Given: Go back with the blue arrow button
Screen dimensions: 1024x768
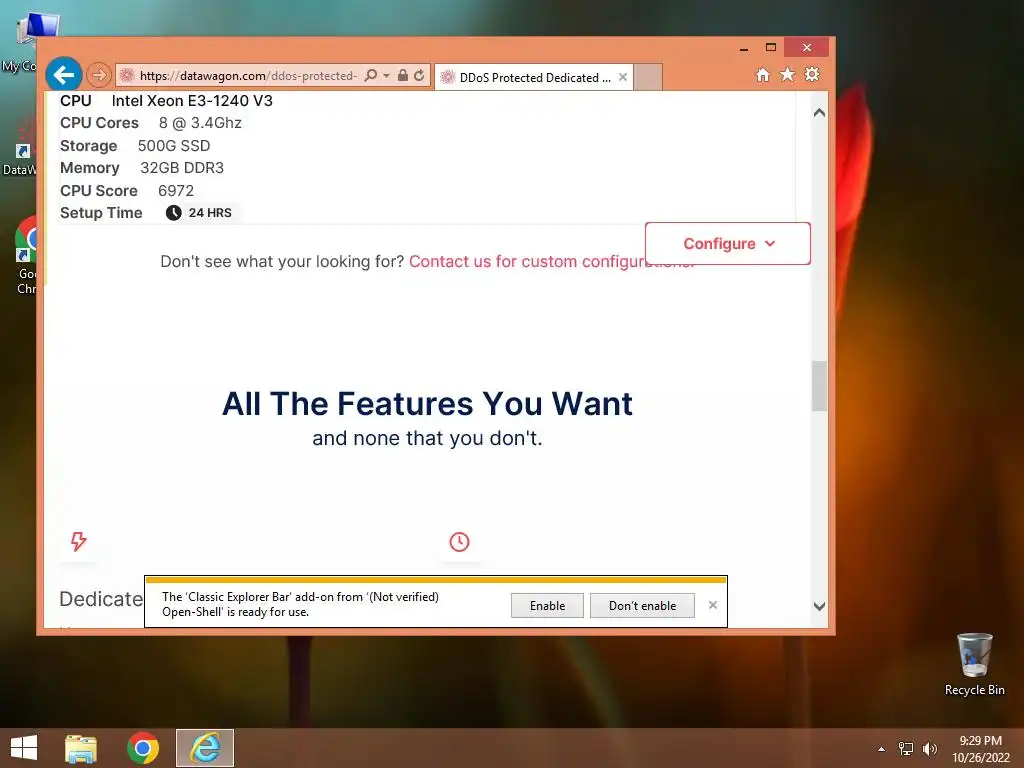Looking at the screenshot, I should click(x=63, y=75).
